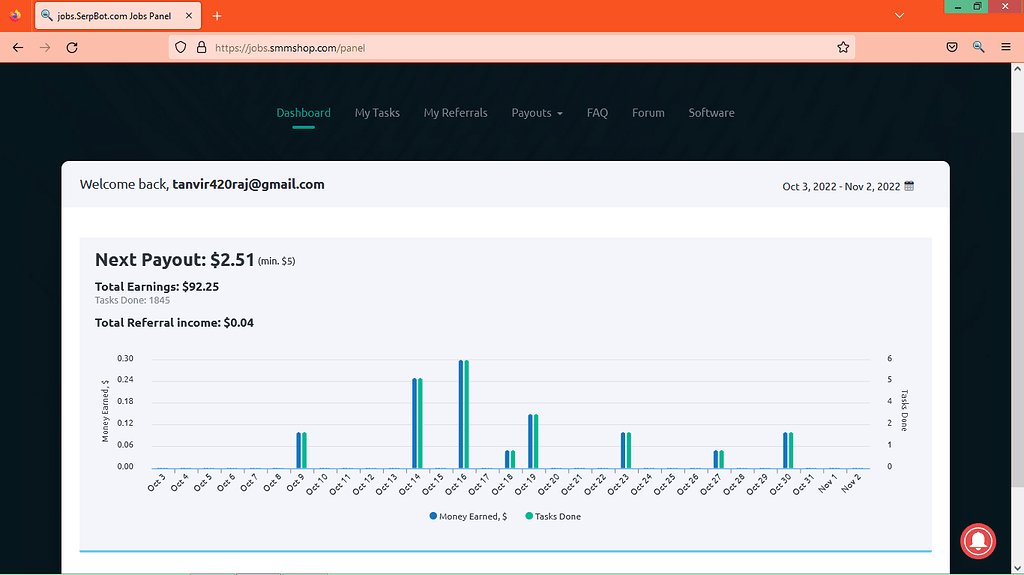Image resolution: width=1024 pixels, height=575 pixels.
Task: Open a new tab with plus icon
Action: (x=217, y=16)
